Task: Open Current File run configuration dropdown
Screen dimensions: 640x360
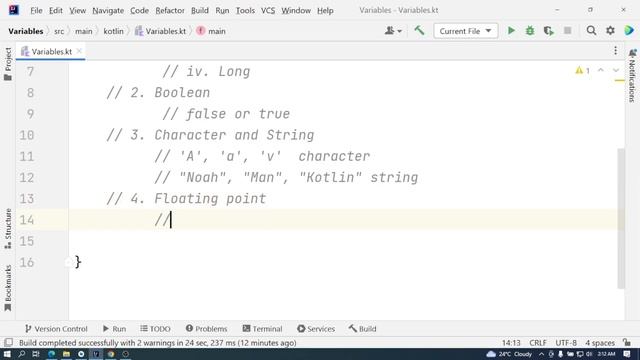Action: [466, 31]
